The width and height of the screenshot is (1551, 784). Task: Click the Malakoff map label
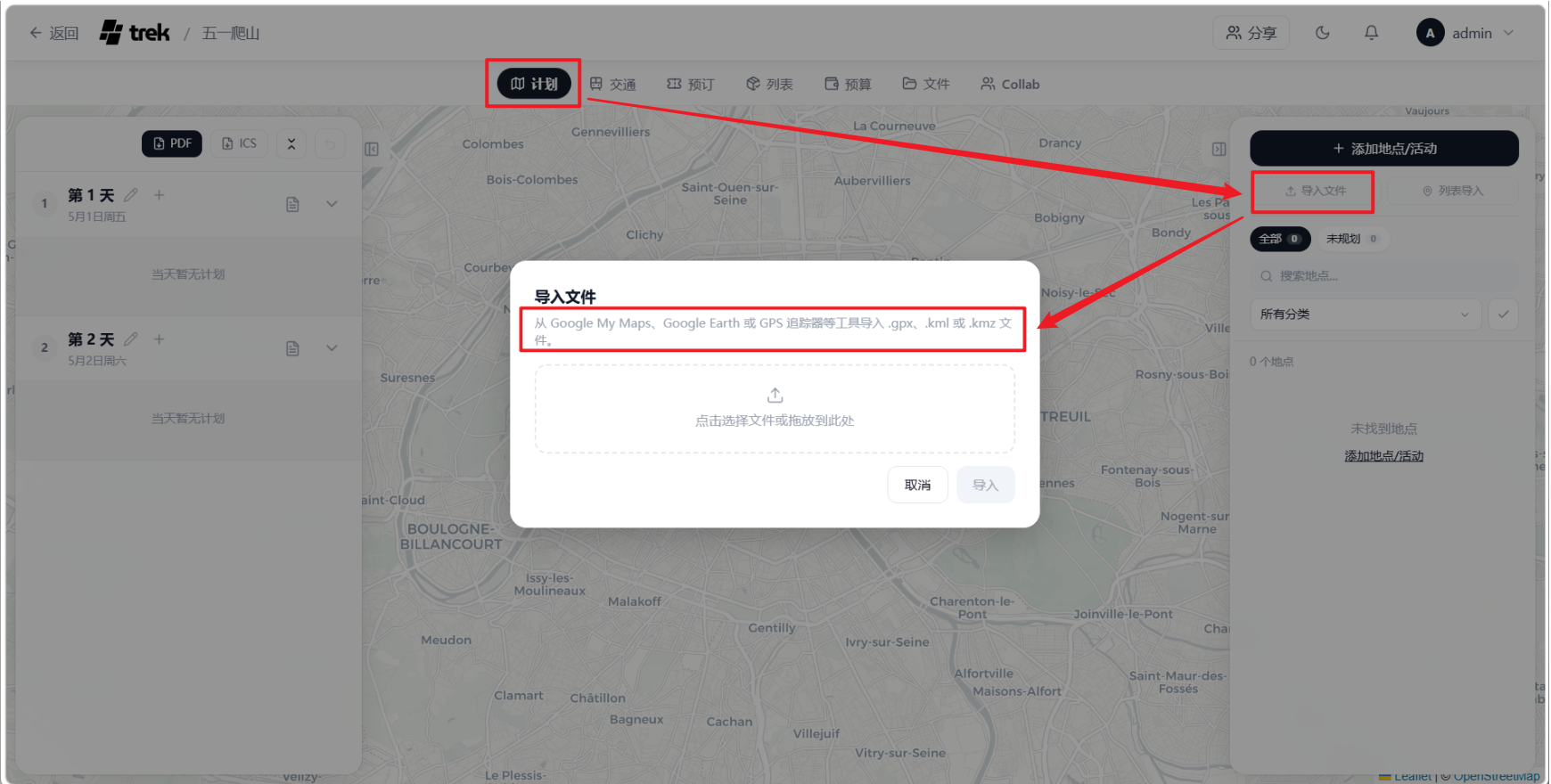tap(635, 601)
